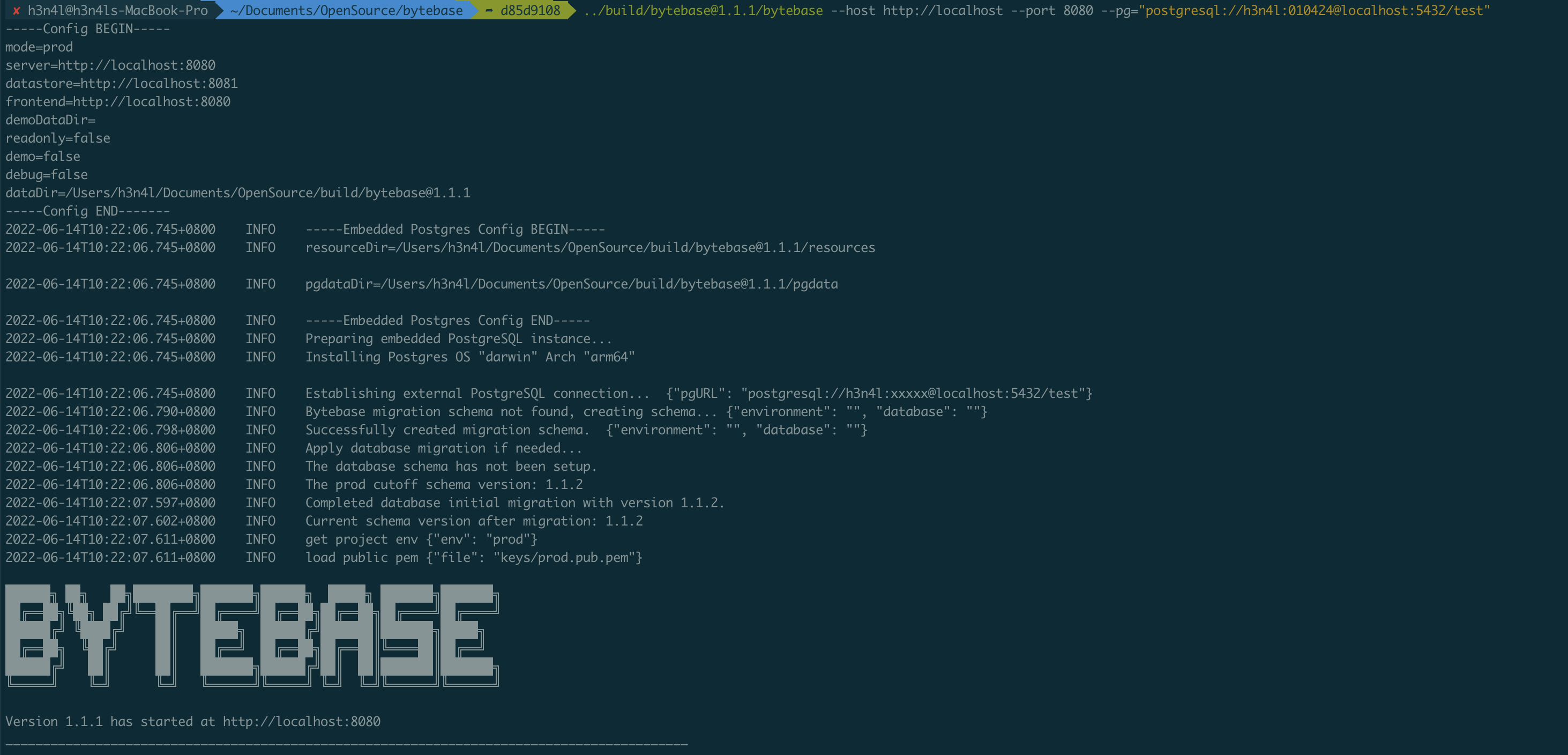This screenshot has width=1568, height=755.
Task: Click the debug=false config entry
Action: click(46, 175)
